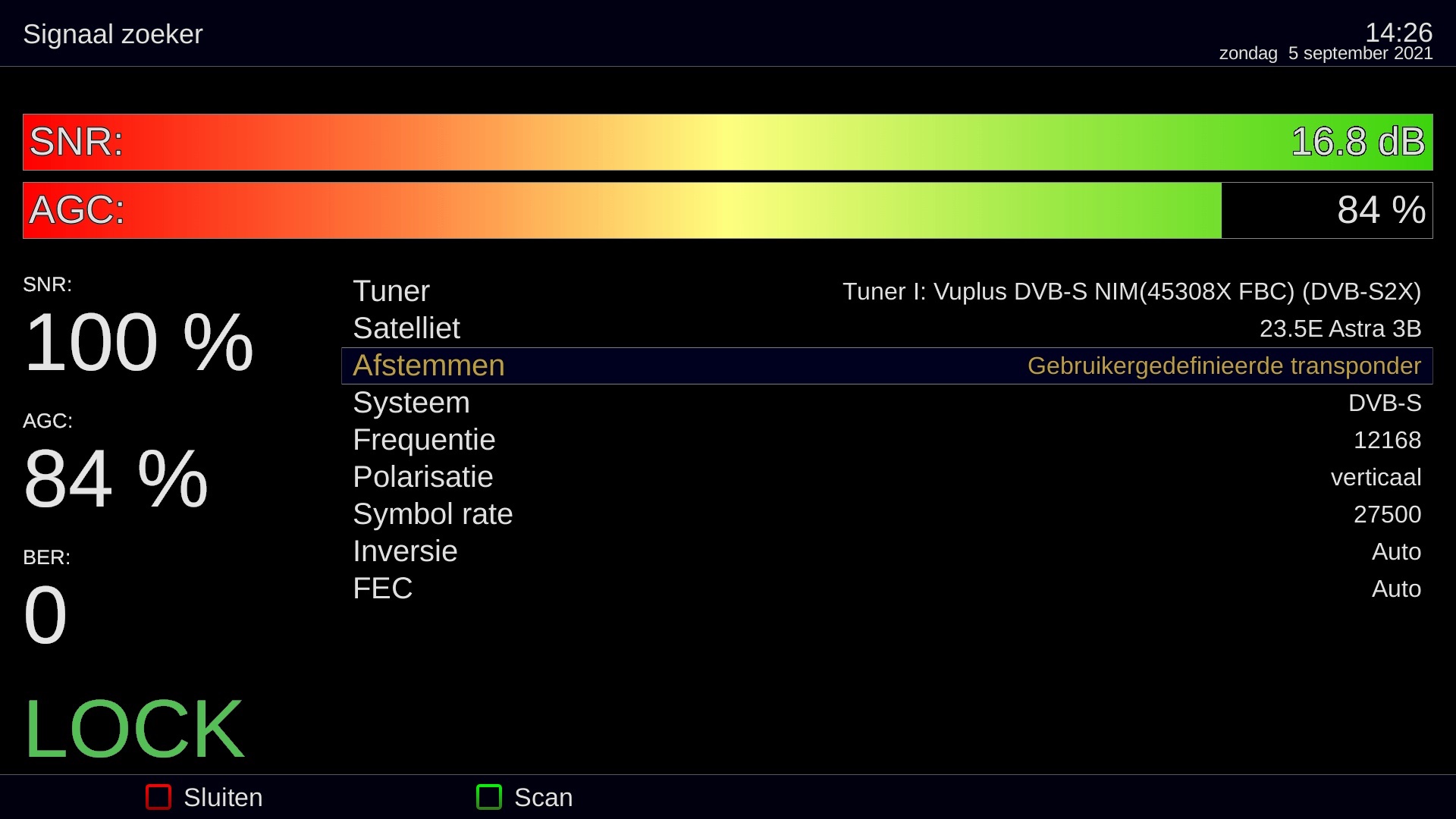This screenshot has width=1456, height=819.
Task: Click the large SNR 100 % value
Action: click(x=139, y=343)
